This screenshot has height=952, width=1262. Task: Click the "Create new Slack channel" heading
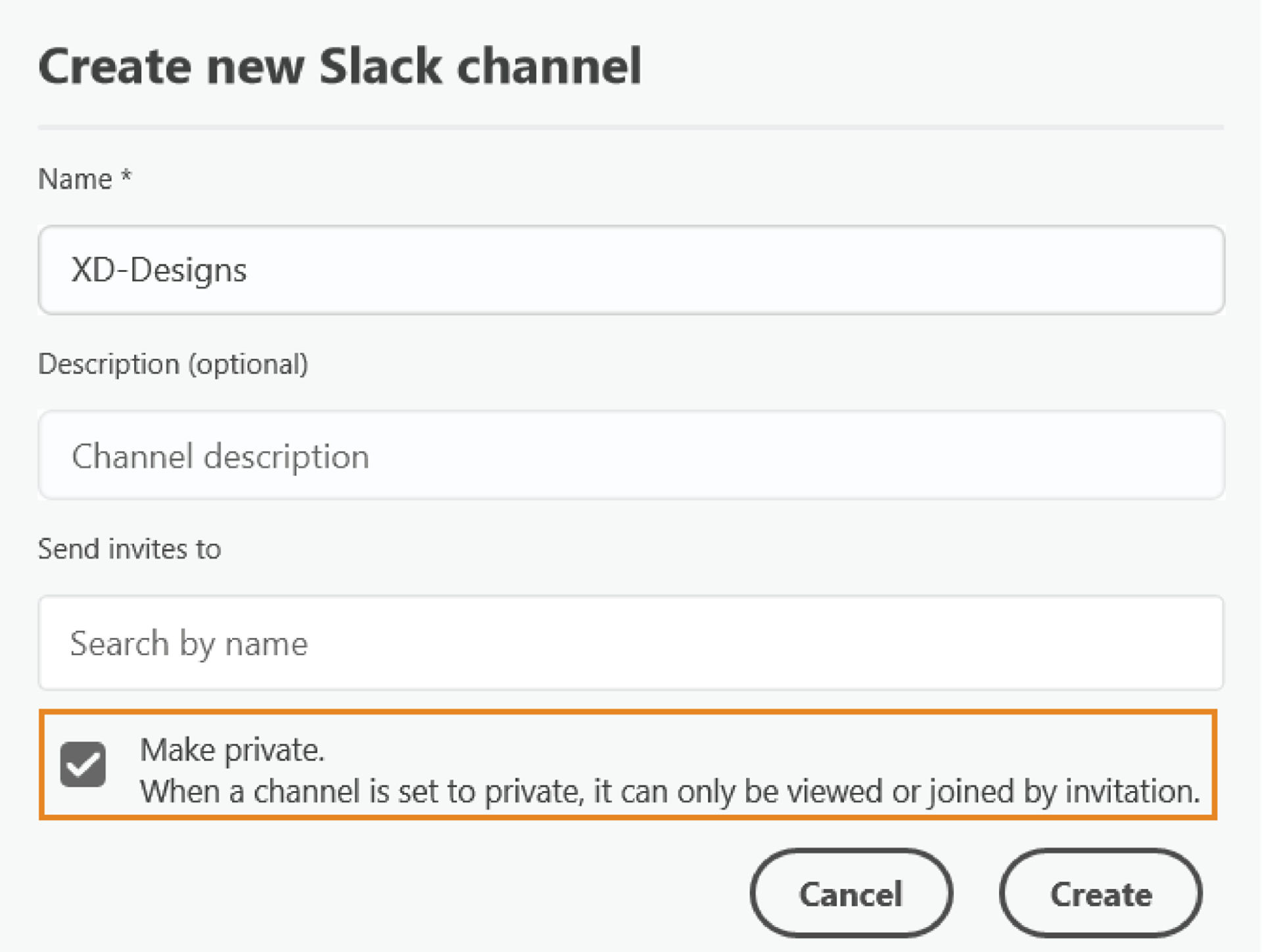(340, 66)
